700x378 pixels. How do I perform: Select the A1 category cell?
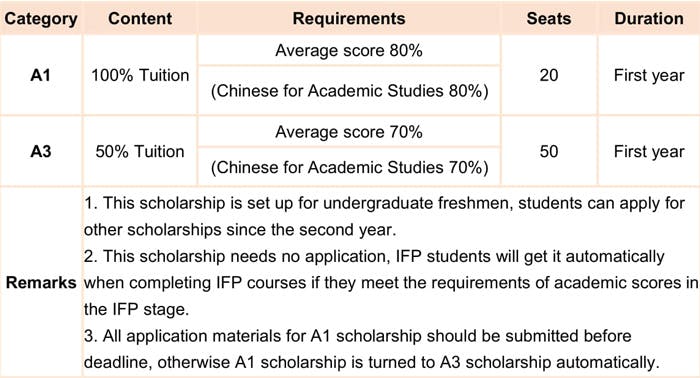point(41,75)
